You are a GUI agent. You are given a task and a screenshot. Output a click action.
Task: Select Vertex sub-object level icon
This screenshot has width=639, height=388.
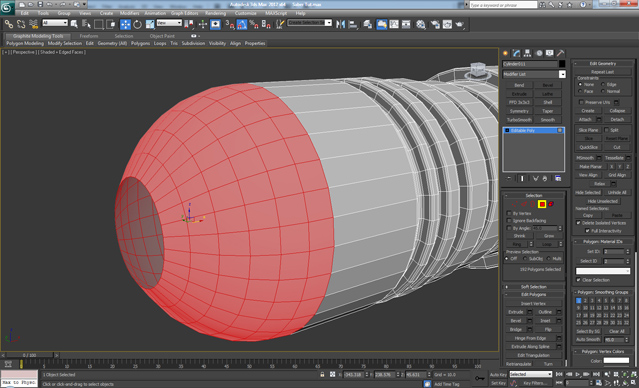515,204
